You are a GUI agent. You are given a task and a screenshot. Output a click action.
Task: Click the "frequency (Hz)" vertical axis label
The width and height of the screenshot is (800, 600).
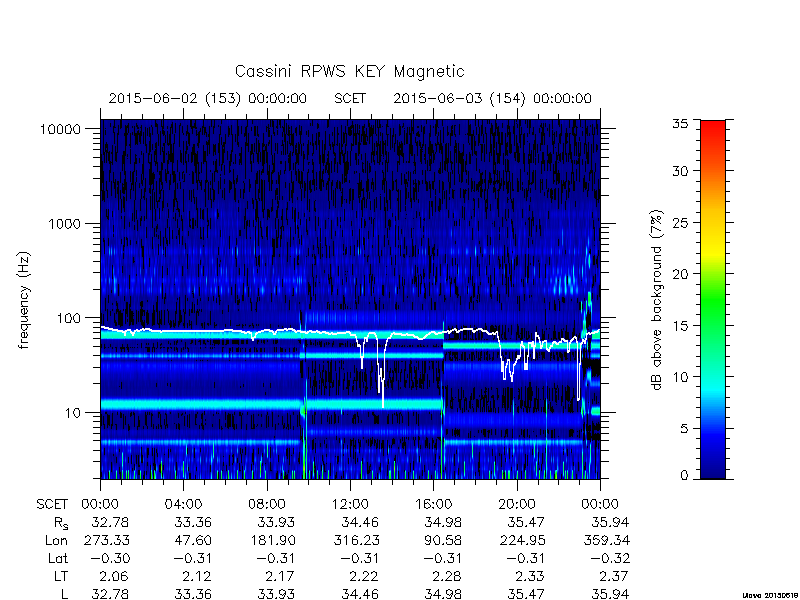click(23, 301)
